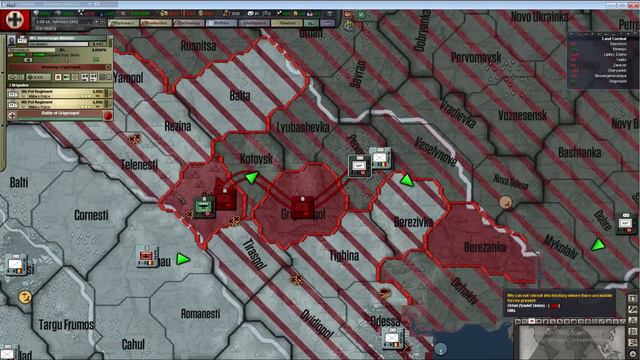The height and width of the screenshot is (360, 640).
Task: Open the Technology tab
Action: (x=189, y=23)
